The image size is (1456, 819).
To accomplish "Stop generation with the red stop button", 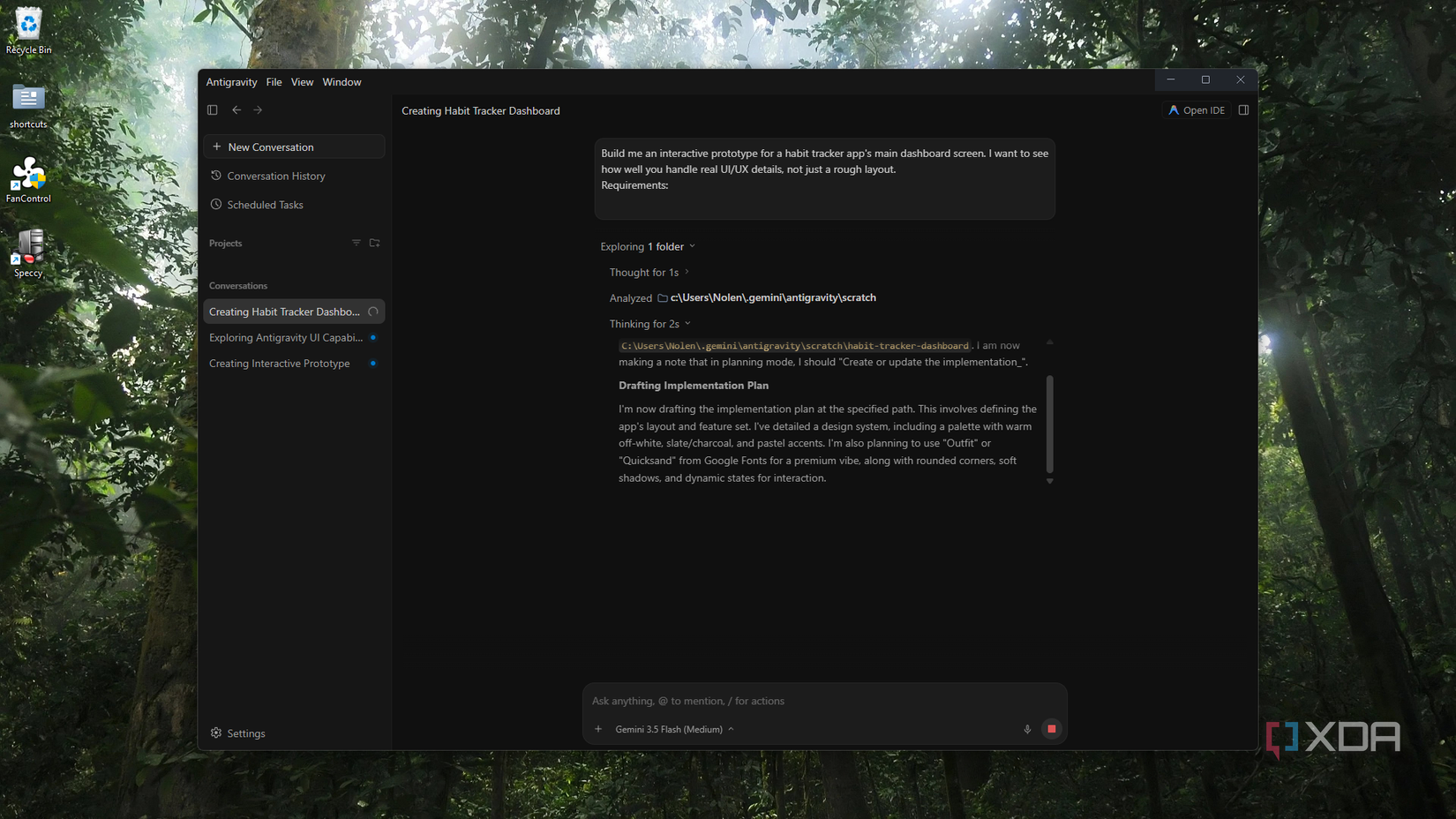I will tap(1051, 729).
